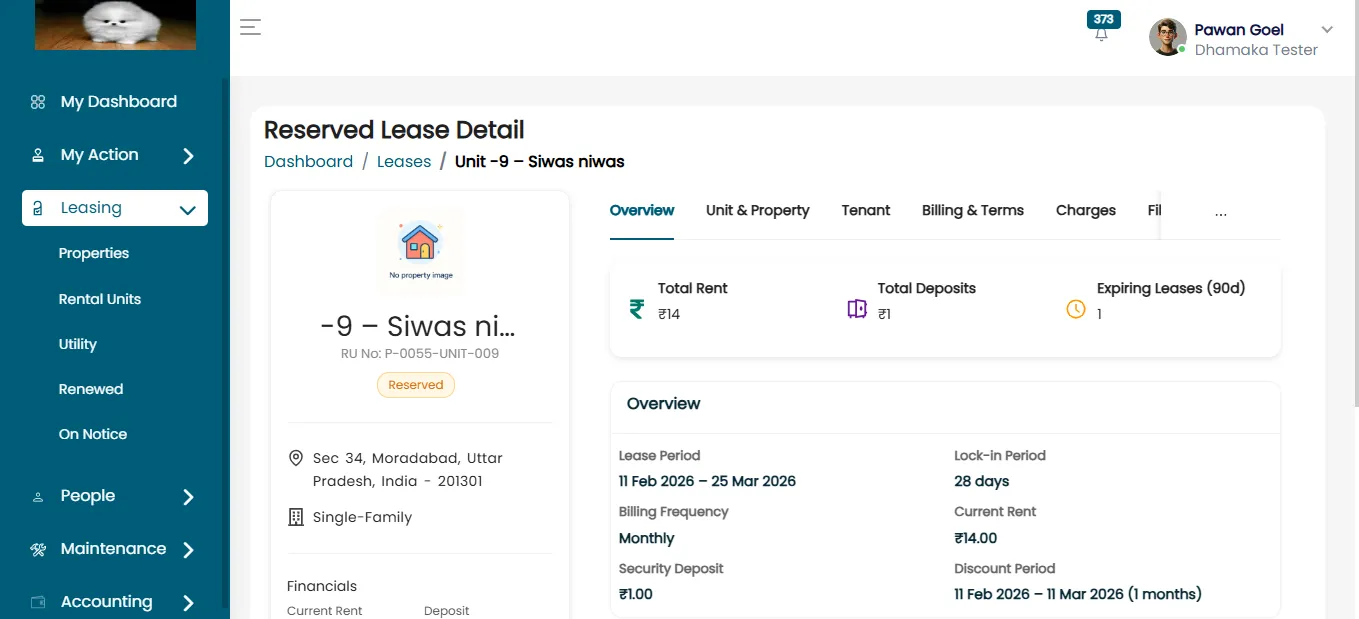Screen dimensions: 1359x619
Task: Switch to the Tenant tab
Action: (x=866, y=210)
